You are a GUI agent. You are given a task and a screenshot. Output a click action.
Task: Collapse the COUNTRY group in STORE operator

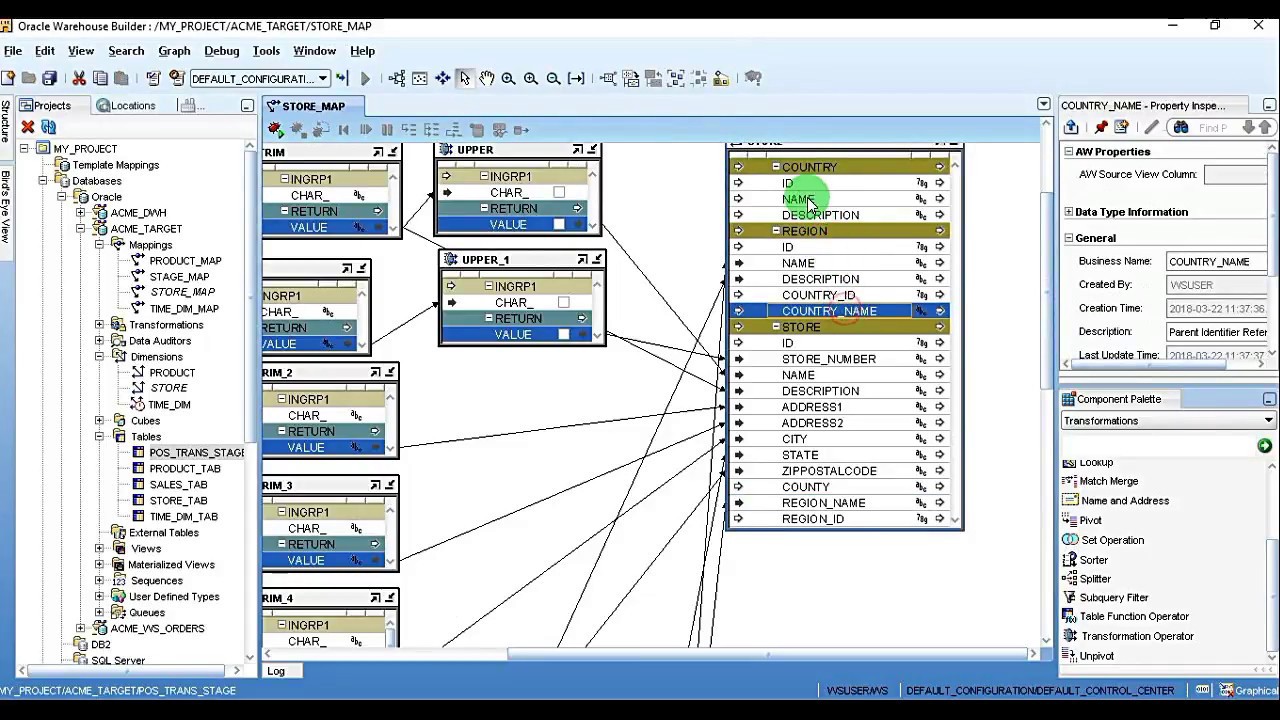[776, 167]
